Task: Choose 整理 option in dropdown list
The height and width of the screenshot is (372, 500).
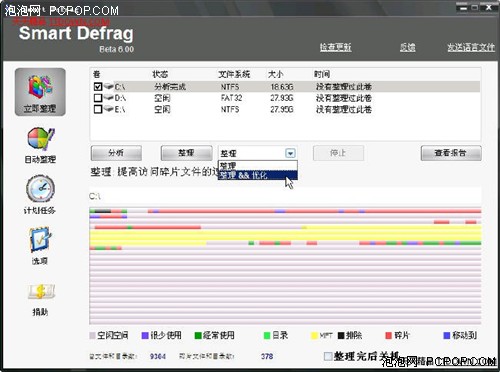Action: click(x=258, y=165)
